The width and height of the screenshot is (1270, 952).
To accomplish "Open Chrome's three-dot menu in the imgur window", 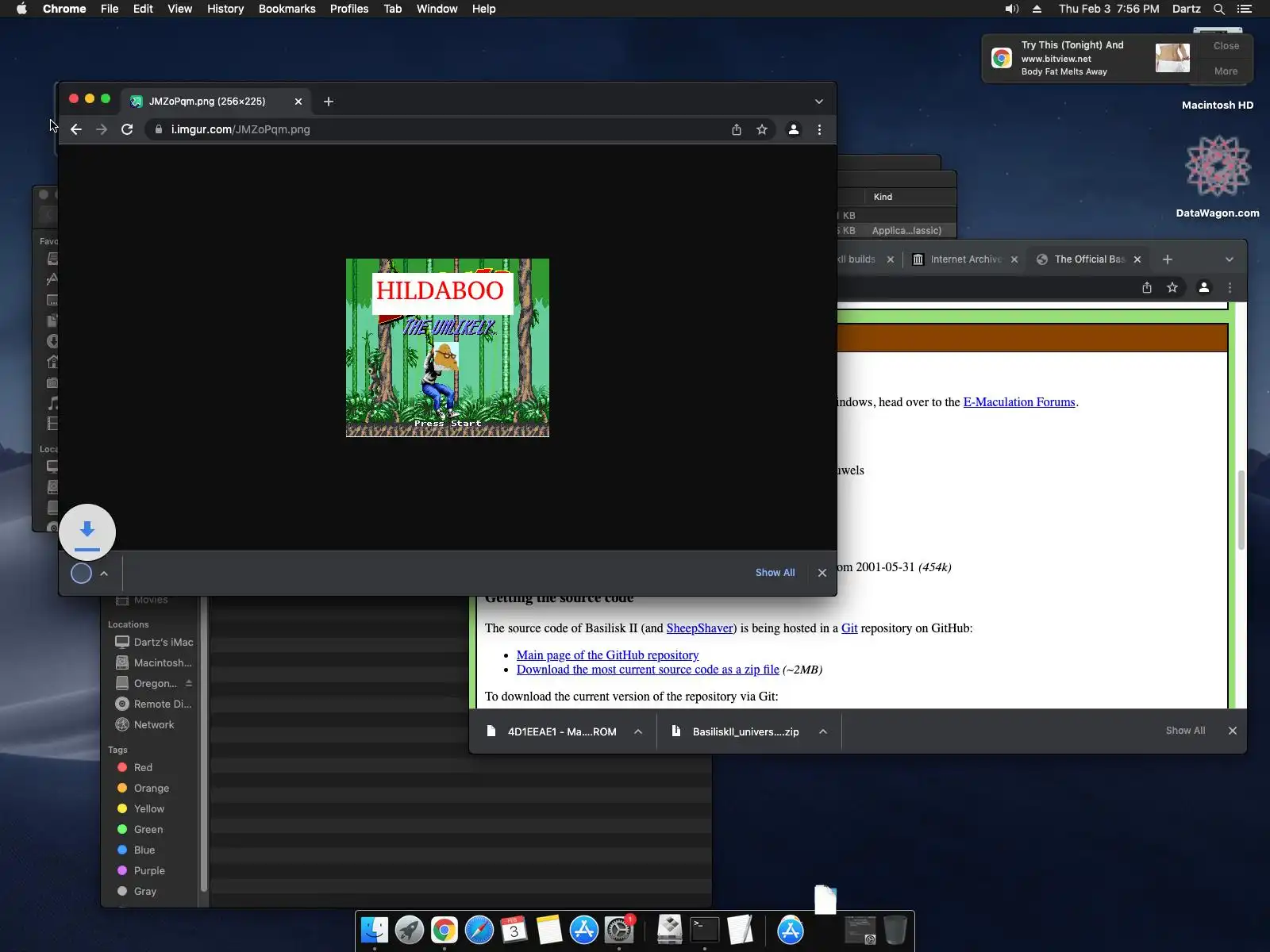I will click(x=819, y=129).
